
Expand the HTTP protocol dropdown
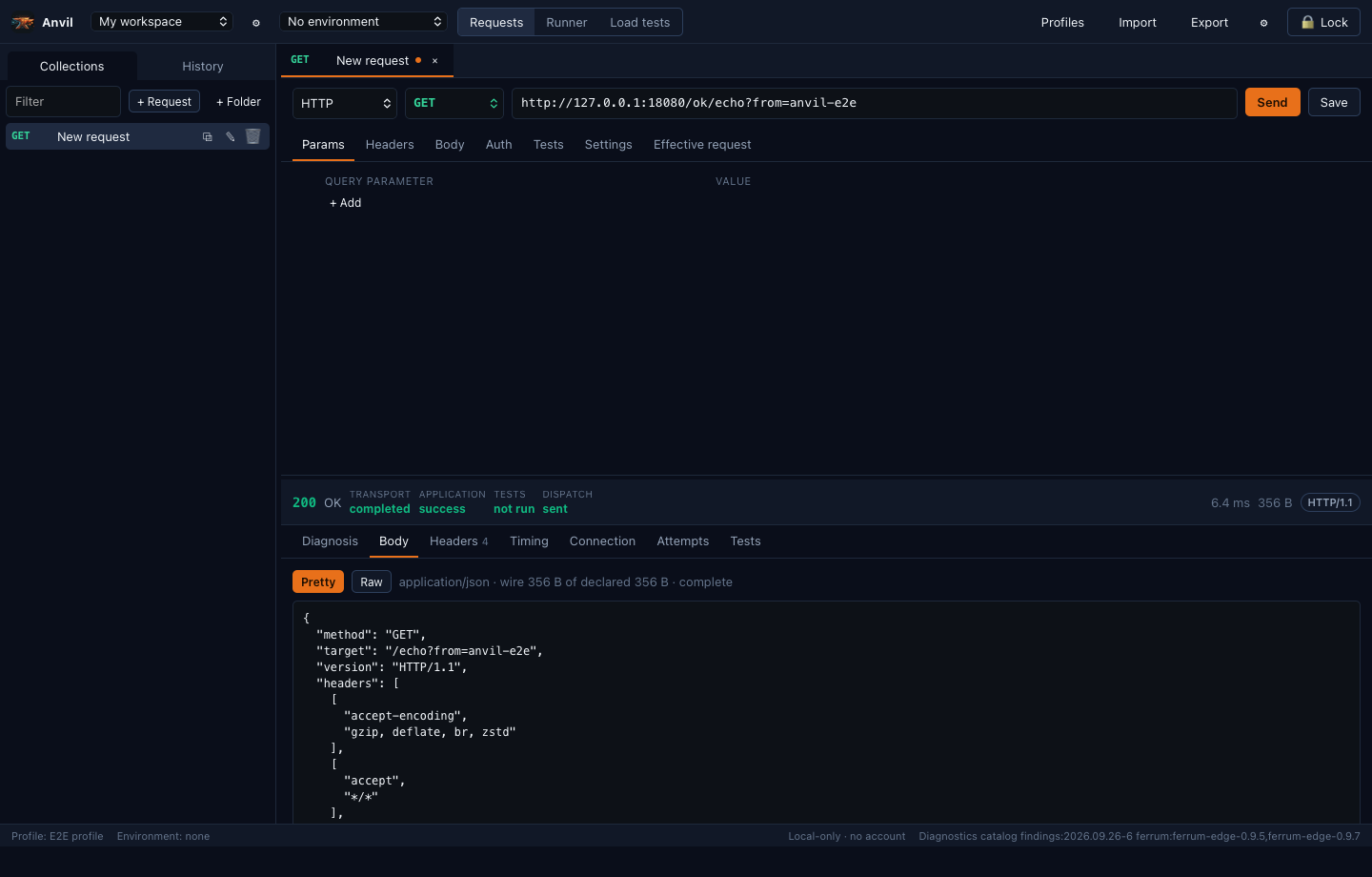point(345,103)
